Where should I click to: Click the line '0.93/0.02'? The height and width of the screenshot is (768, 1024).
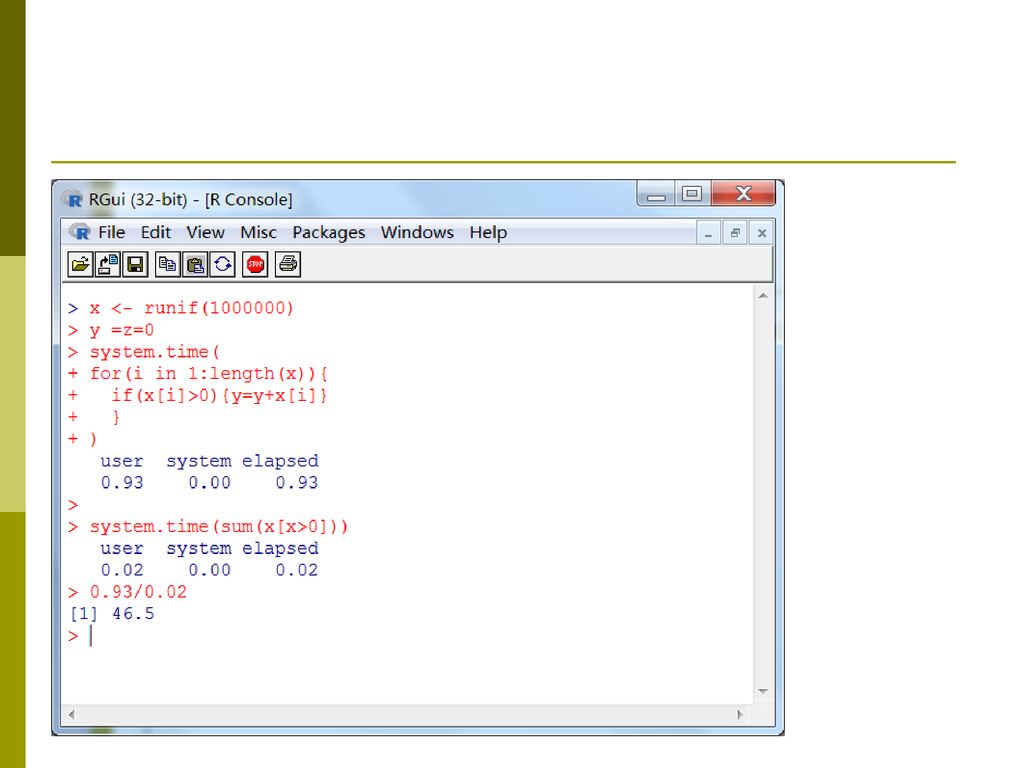[x=138, y=592]
